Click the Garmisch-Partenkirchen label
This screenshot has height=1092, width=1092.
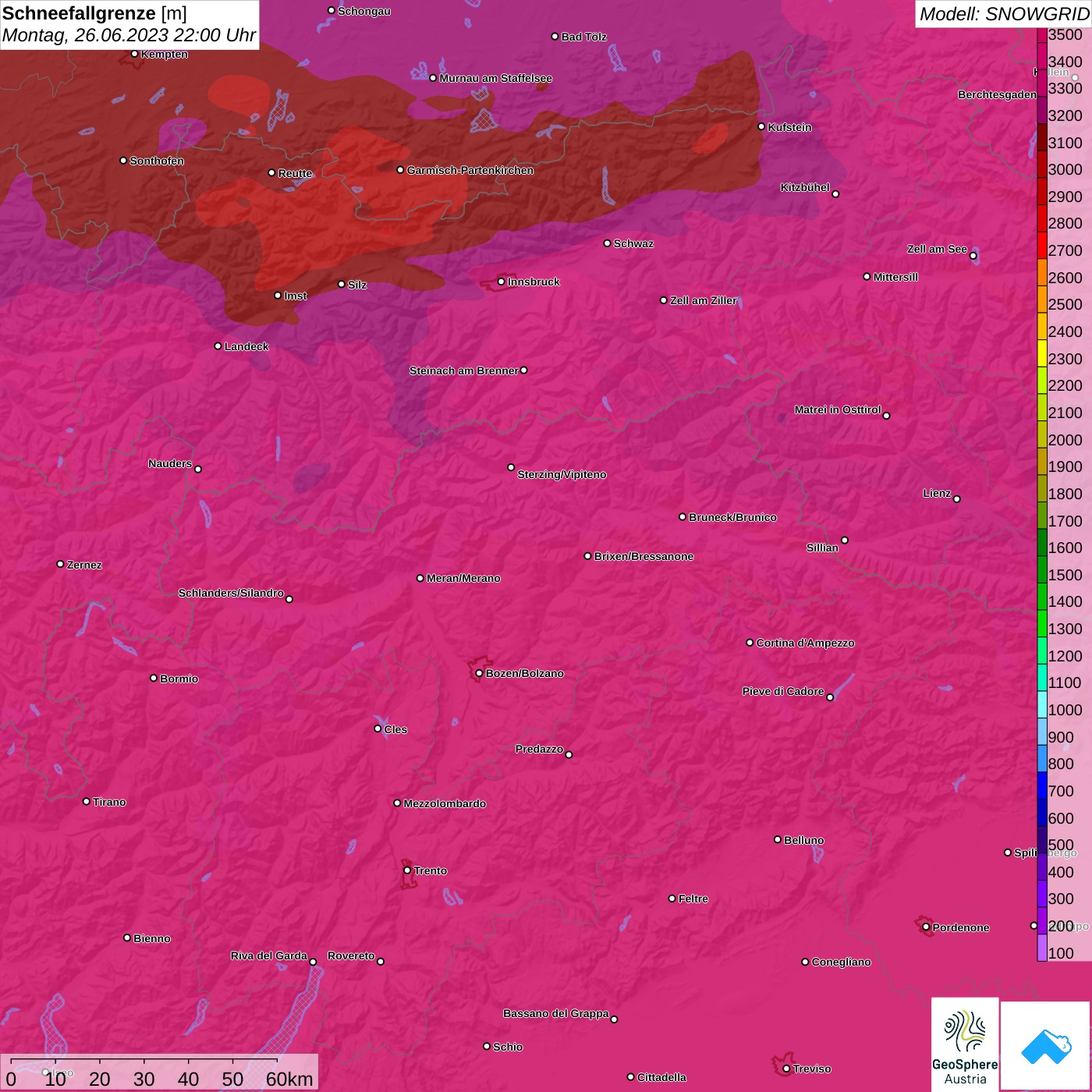point(470,170)
